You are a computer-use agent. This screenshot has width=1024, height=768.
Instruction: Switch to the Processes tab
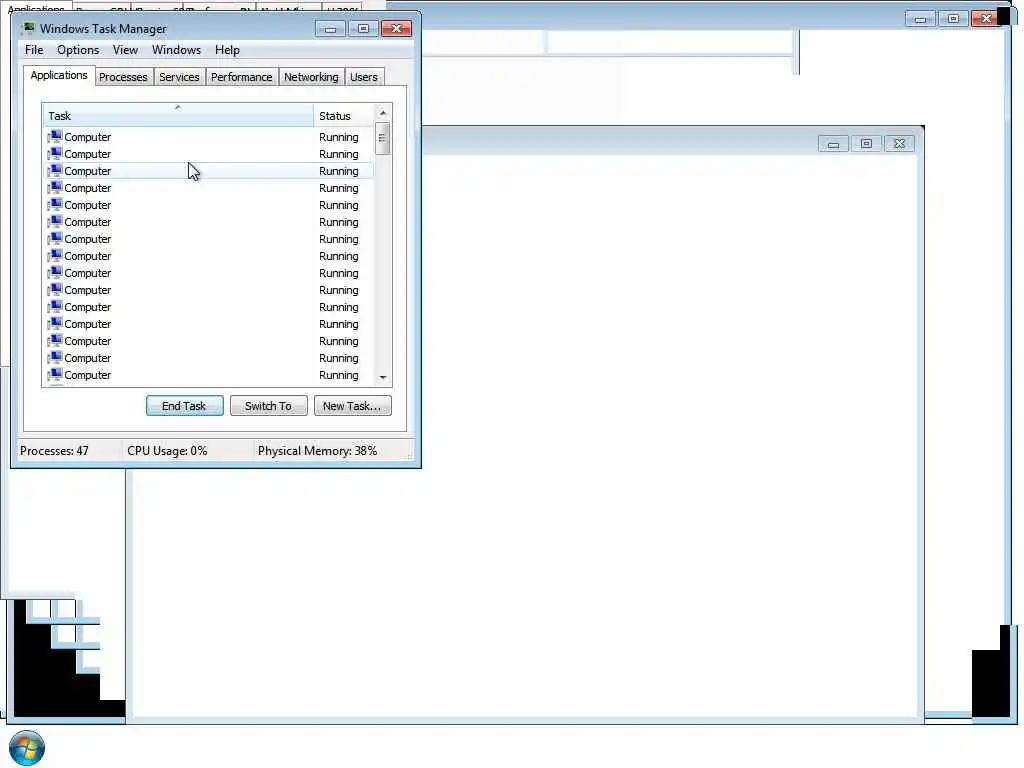[123, 77]
